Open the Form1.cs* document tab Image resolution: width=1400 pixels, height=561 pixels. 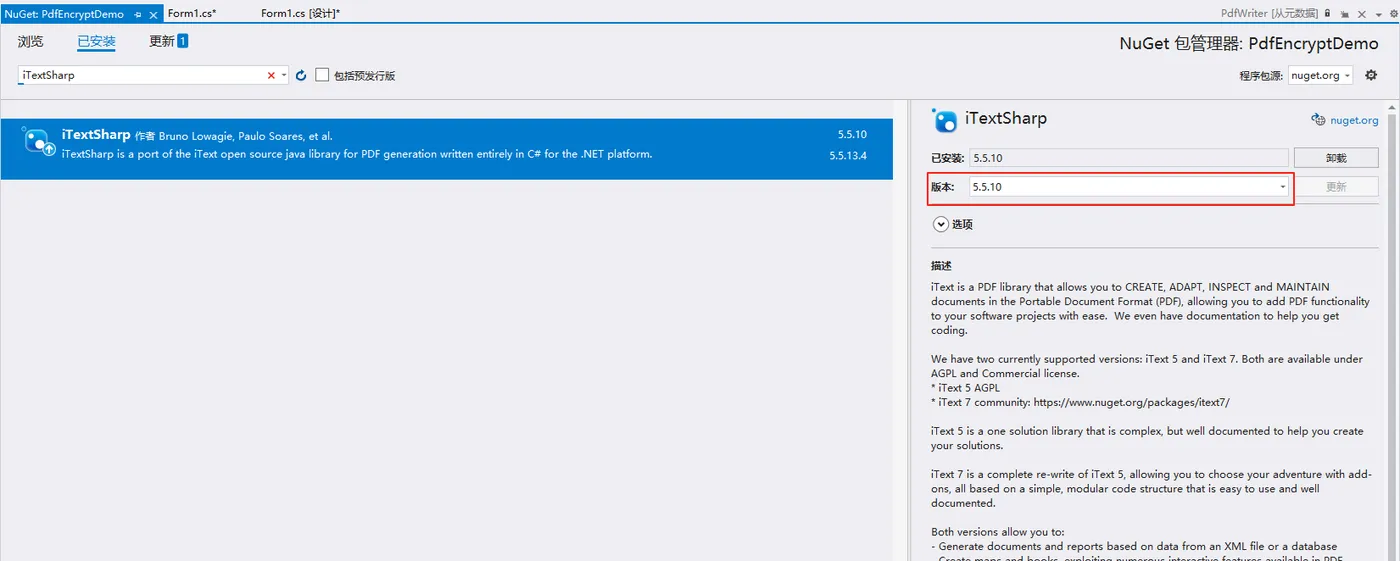pyautogui.click(x=192, y=14)
